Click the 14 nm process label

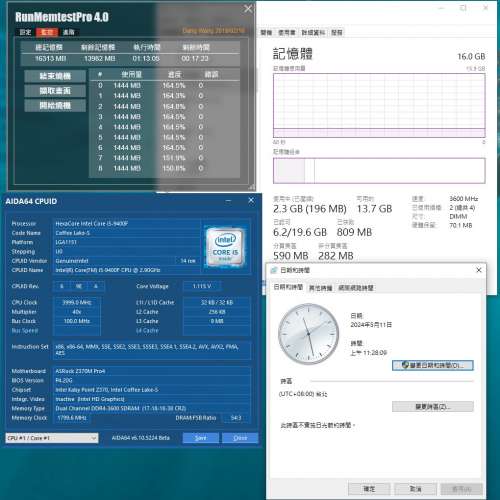pos(188,261)
